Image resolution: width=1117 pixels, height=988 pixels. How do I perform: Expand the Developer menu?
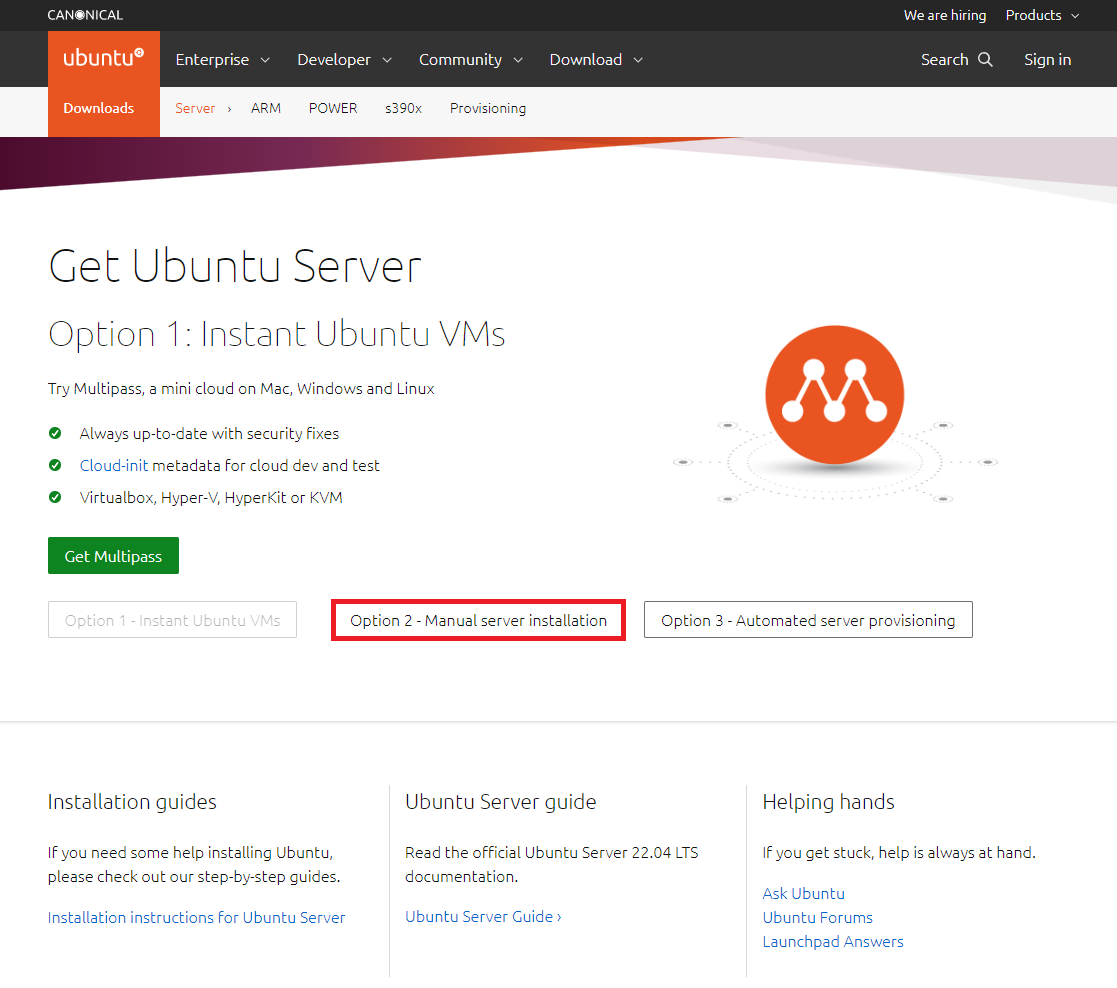(x=344, y=59)
